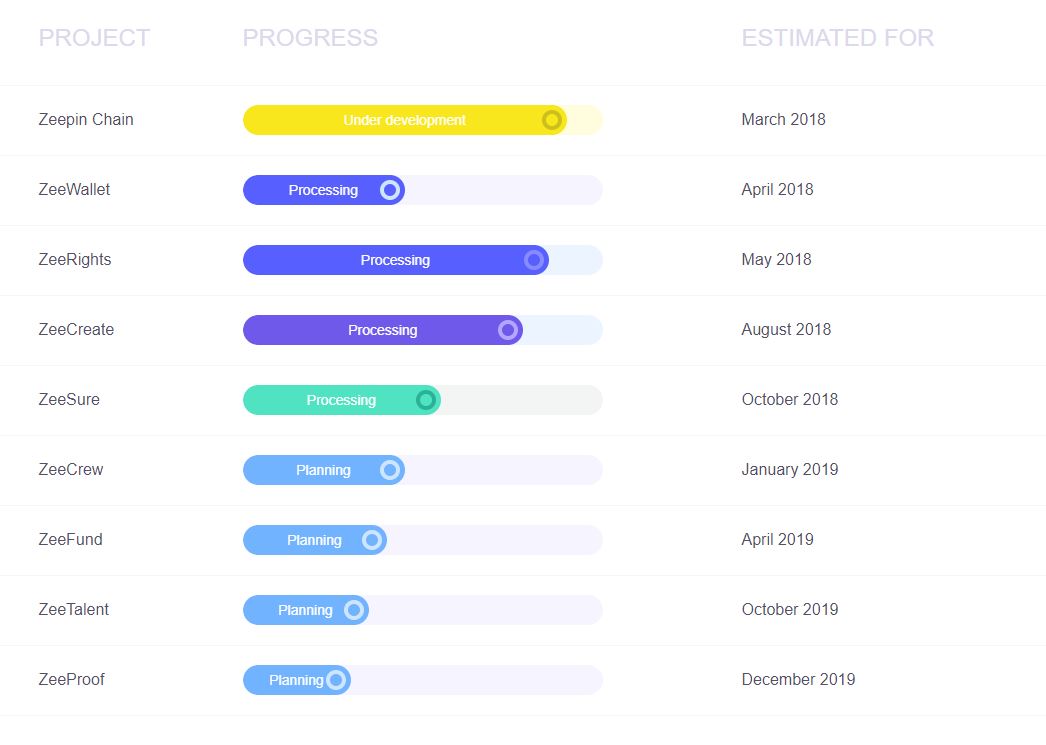Click the 'Planning' label in ZeeTalent row
The image size is (1046, 745).
[x=305, y=610]
